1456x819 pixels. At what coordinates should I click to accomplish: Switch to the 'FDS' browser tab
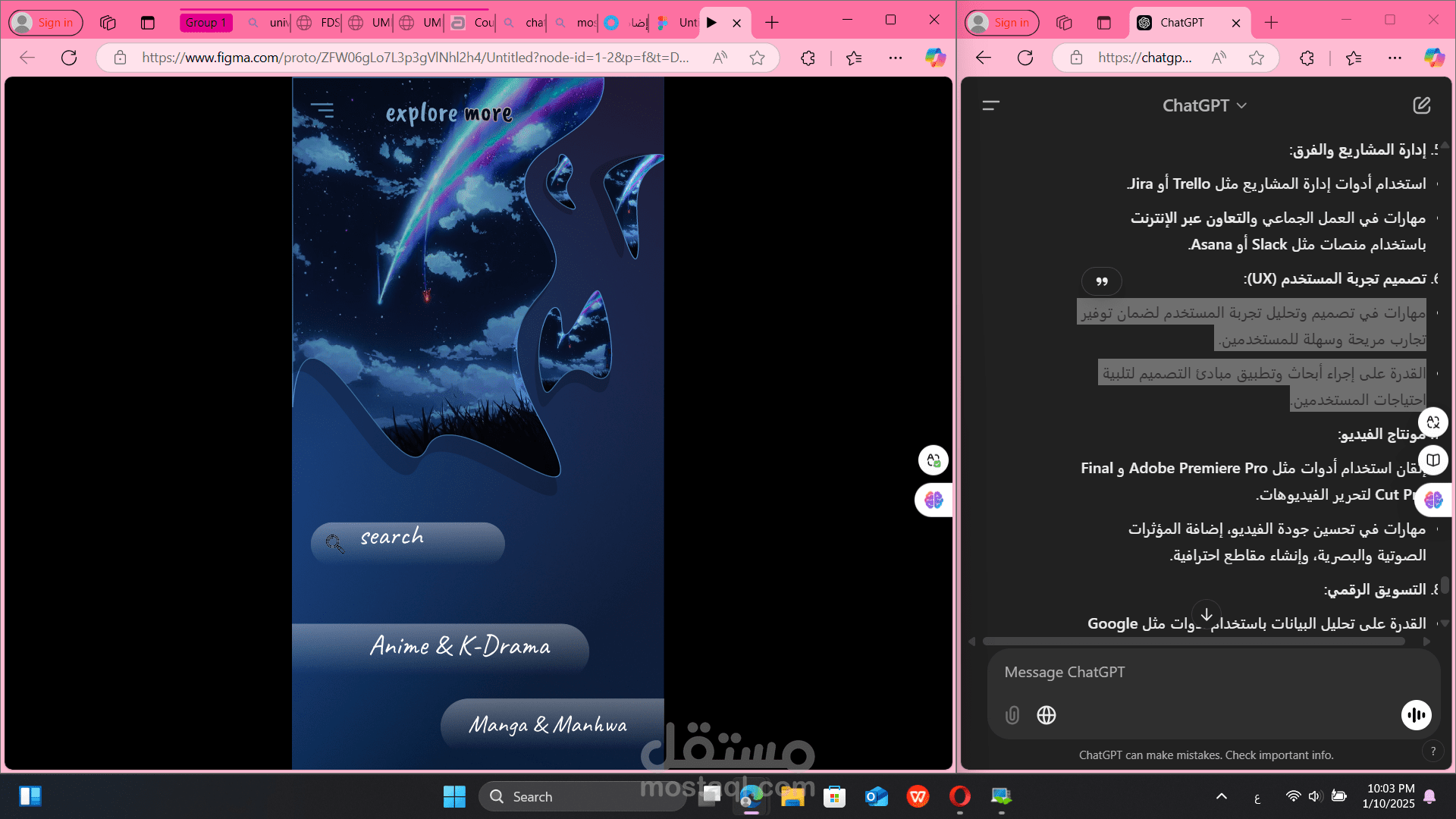[x=318, y=23]
